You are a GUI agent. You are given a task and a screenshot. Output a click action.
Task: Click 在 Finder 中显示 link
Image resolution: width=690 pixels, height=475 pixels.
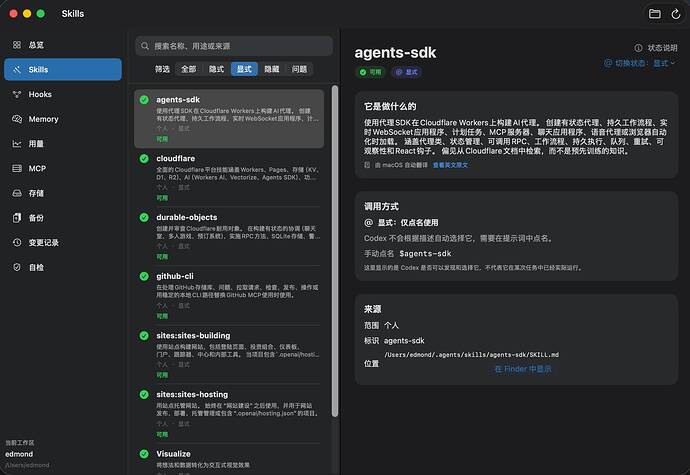coord(523,369)
